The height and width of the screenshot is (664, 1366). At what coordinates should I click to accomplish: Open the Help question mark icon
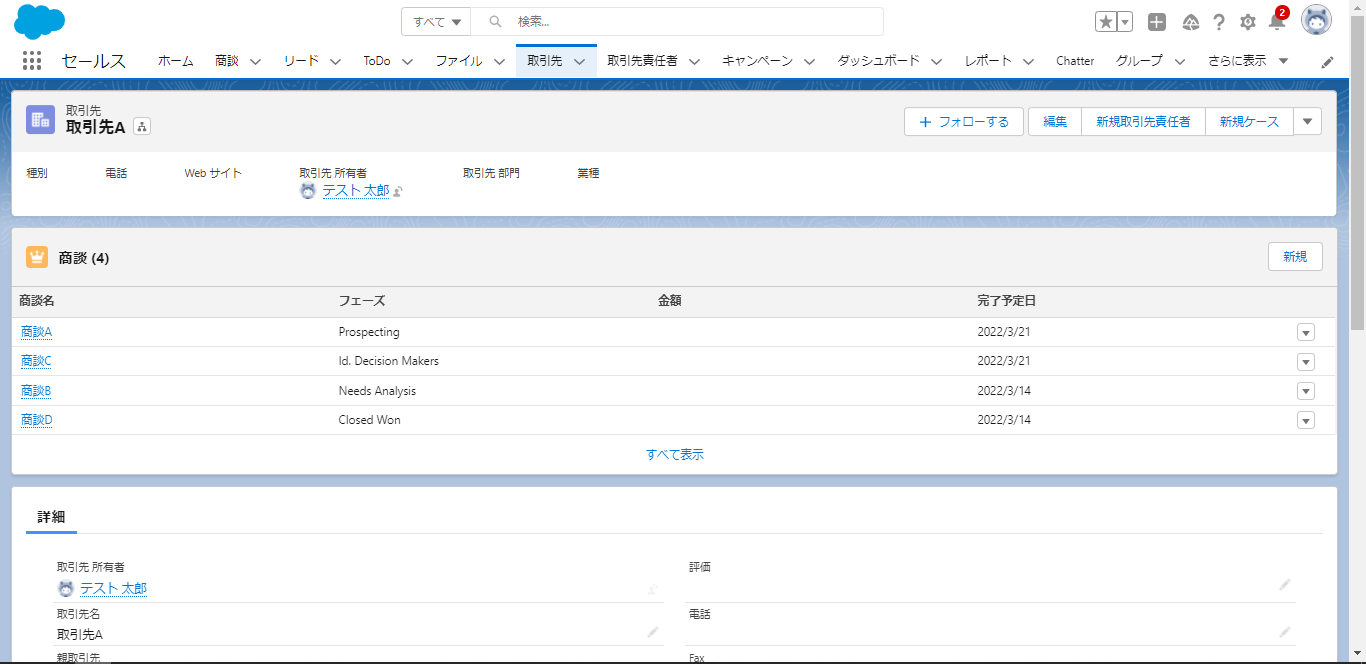tap(1219, 22)
